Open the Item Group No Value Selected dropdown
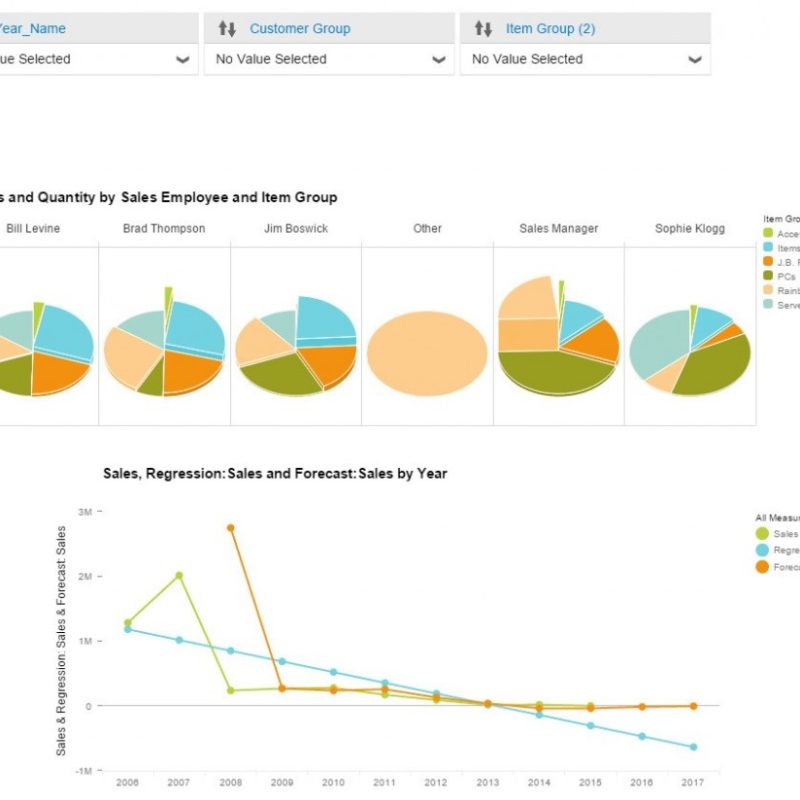Screen dimensions: 800x800 coord(585,59)
